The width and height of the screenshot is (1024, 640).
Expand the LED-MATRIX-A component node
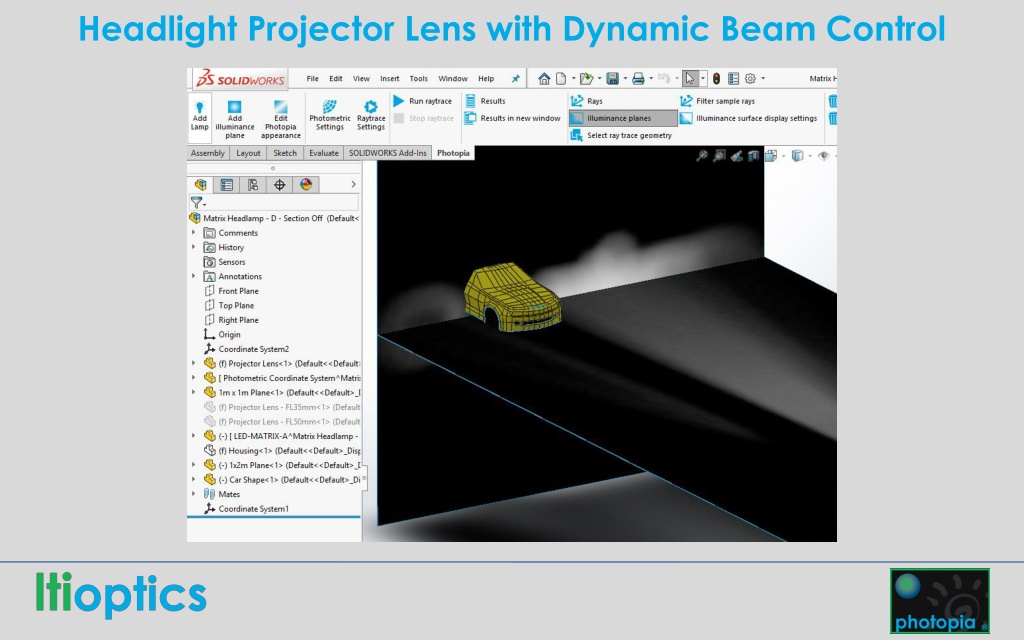point(193,436)
